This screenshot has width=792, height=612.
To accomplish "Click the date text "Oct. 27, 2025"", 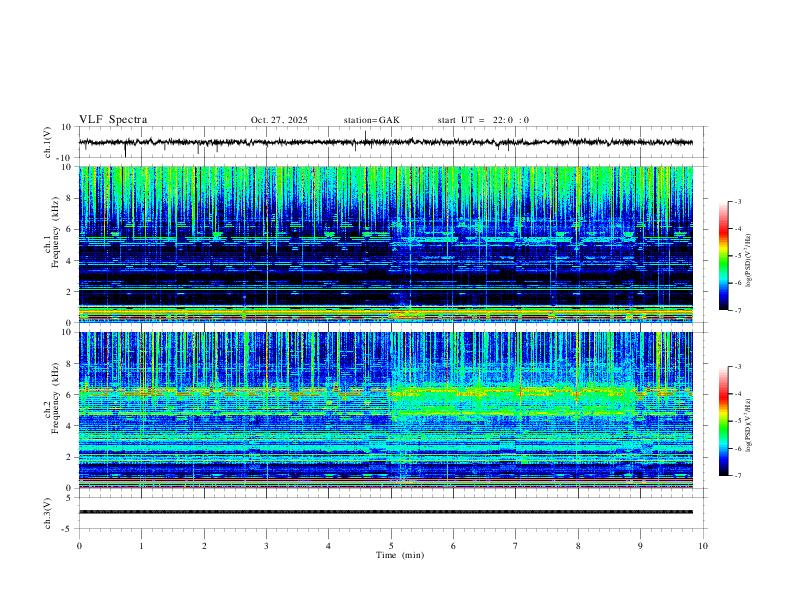I will [x=279, y=120].
